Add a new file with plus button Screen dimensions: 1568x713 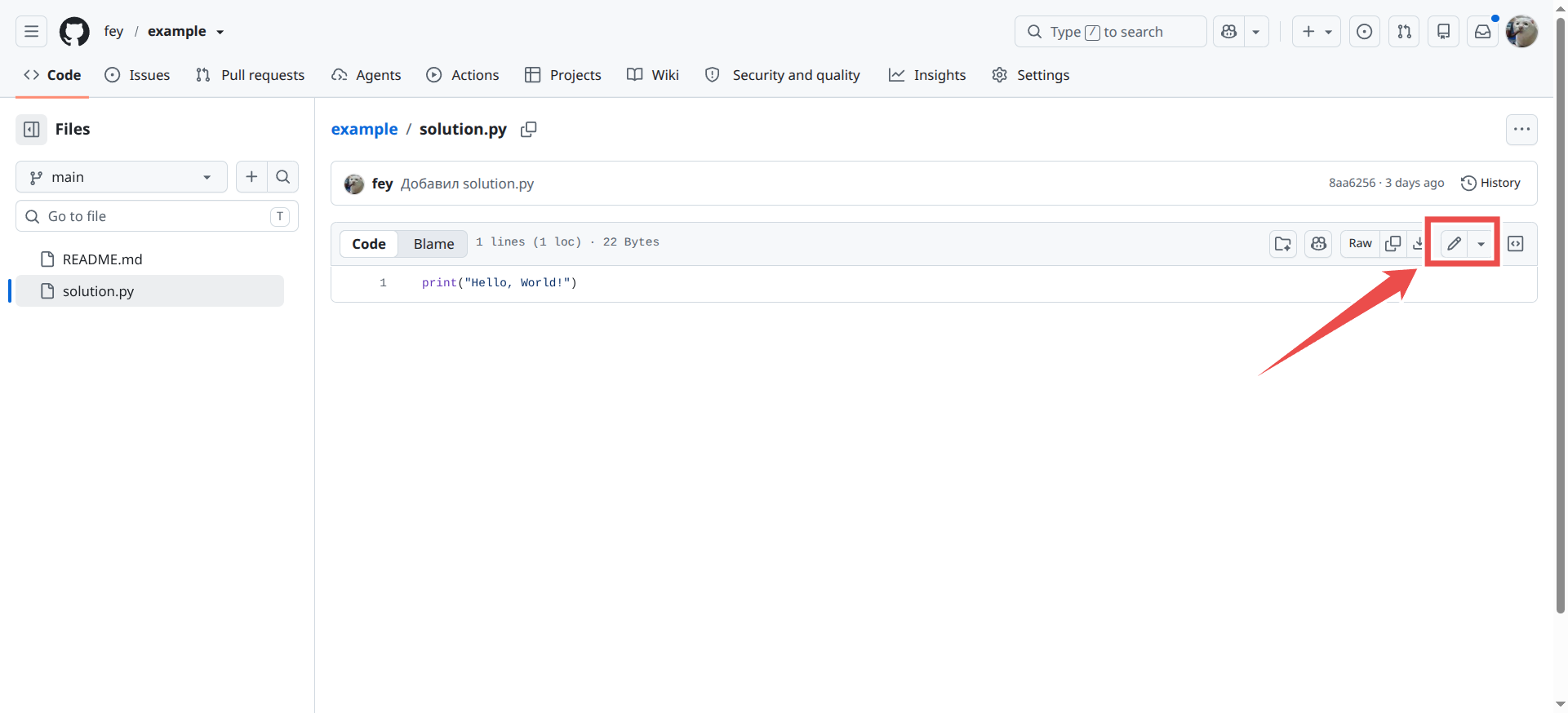tap(251, 177)
